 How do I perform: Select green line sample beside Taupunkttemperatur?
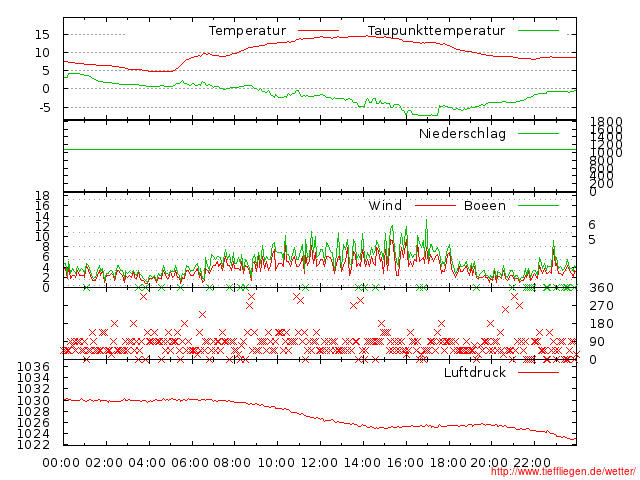tap(538, 31)
